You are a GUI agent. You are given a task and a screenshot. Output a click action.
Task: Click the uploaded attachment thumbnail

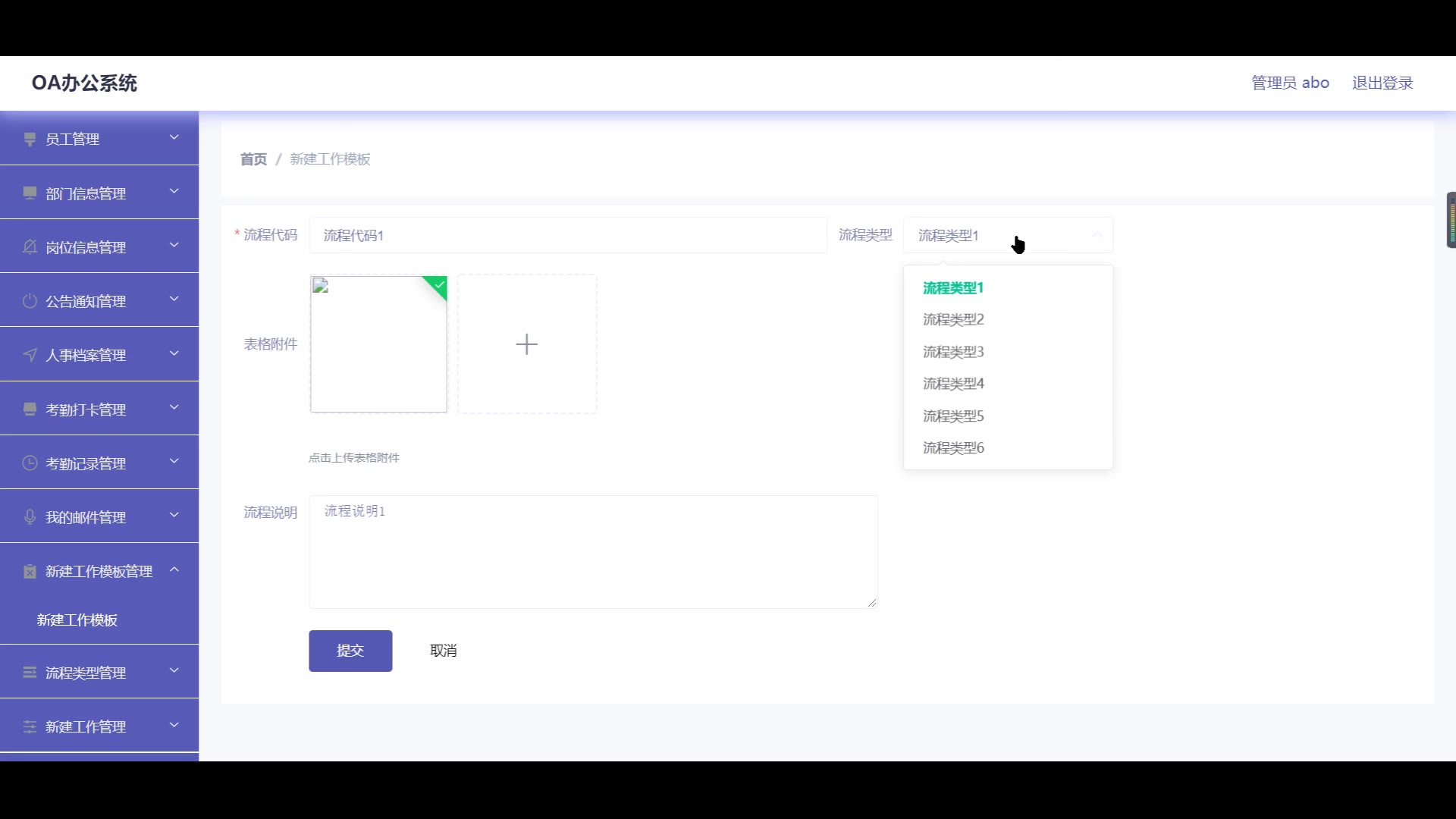[378, 344]
